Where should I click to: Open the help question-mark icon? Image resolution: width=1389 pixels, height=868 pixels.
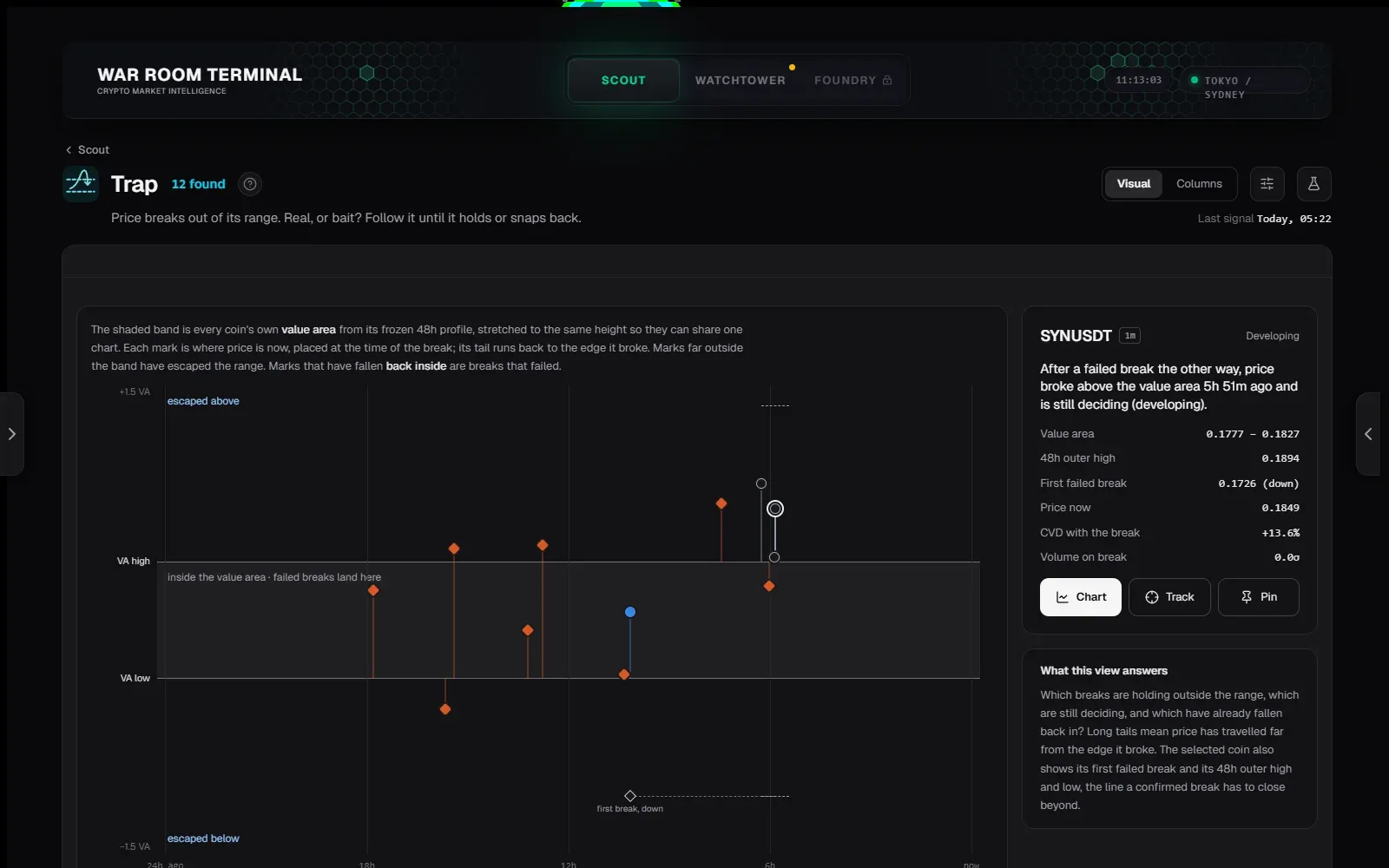coord(250,184)
